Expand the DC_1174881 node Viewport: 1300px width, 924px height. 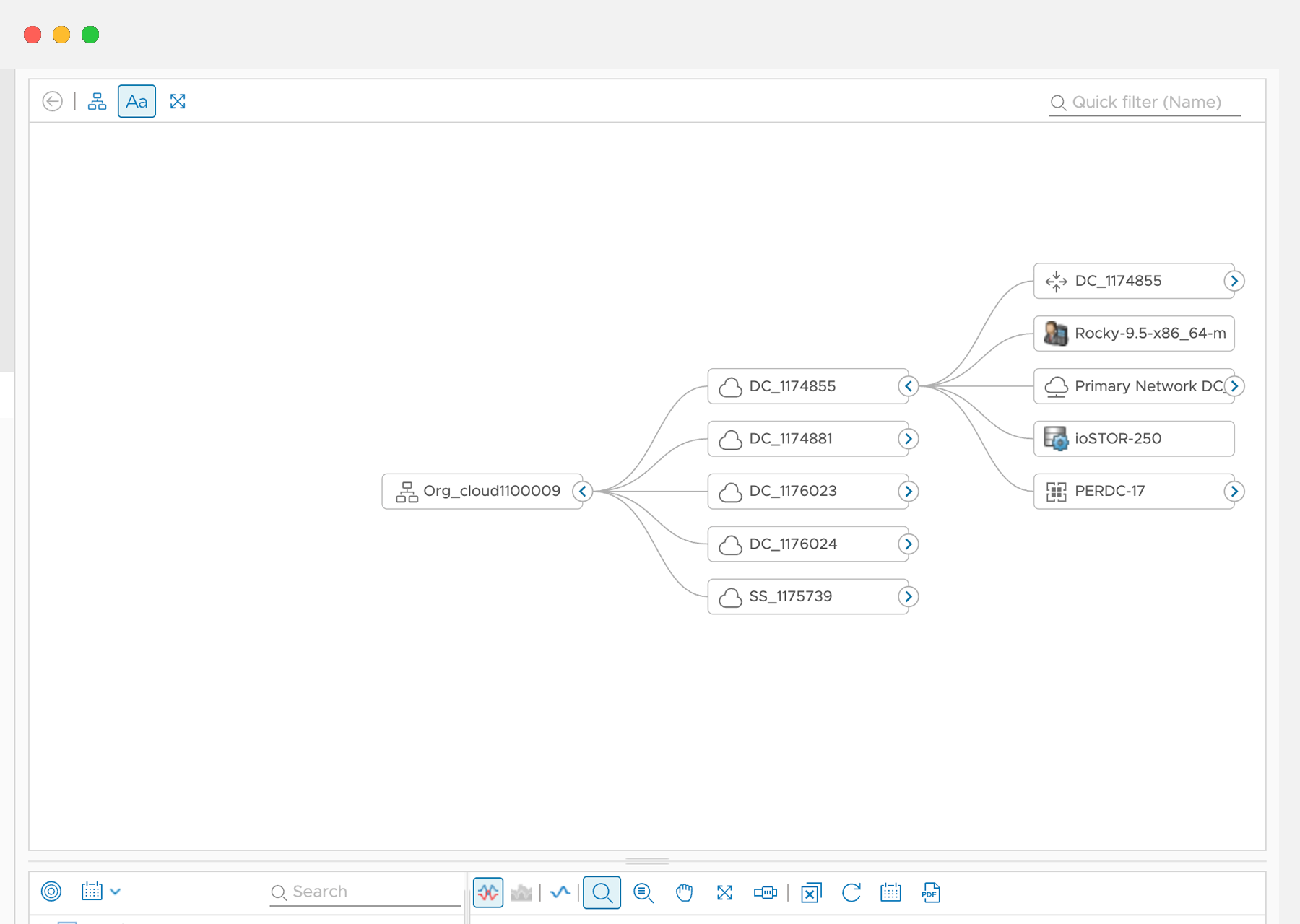coord(908,439)
